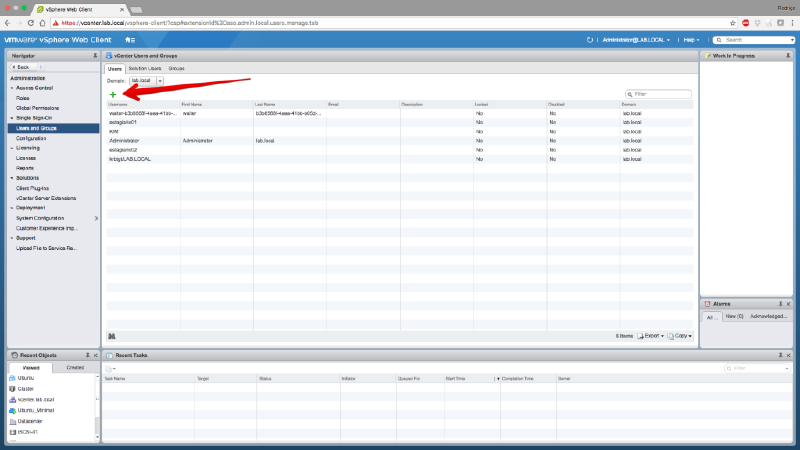Click the refresh icon in top bar

point(590,40)
